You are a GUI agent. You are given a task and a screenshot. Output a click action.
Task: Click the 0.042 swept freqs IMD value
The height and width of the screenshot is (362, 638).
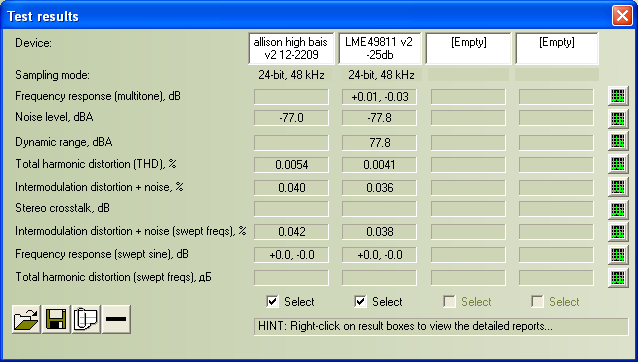click(x=291, y=232)
